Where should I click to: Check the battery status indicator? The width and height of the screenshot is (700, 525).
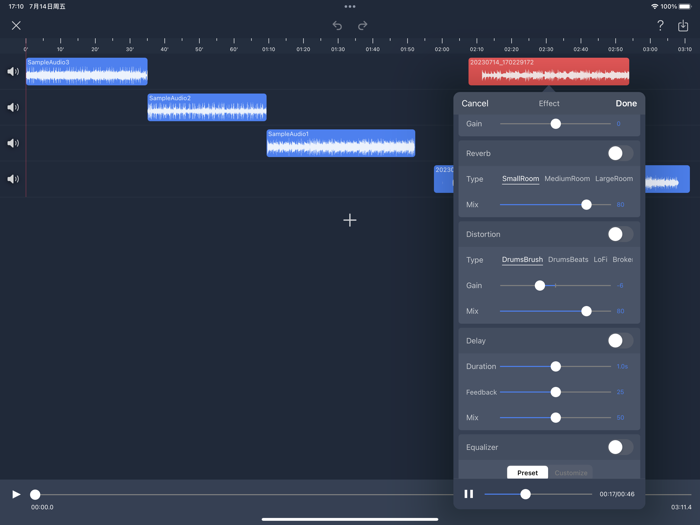685,7
